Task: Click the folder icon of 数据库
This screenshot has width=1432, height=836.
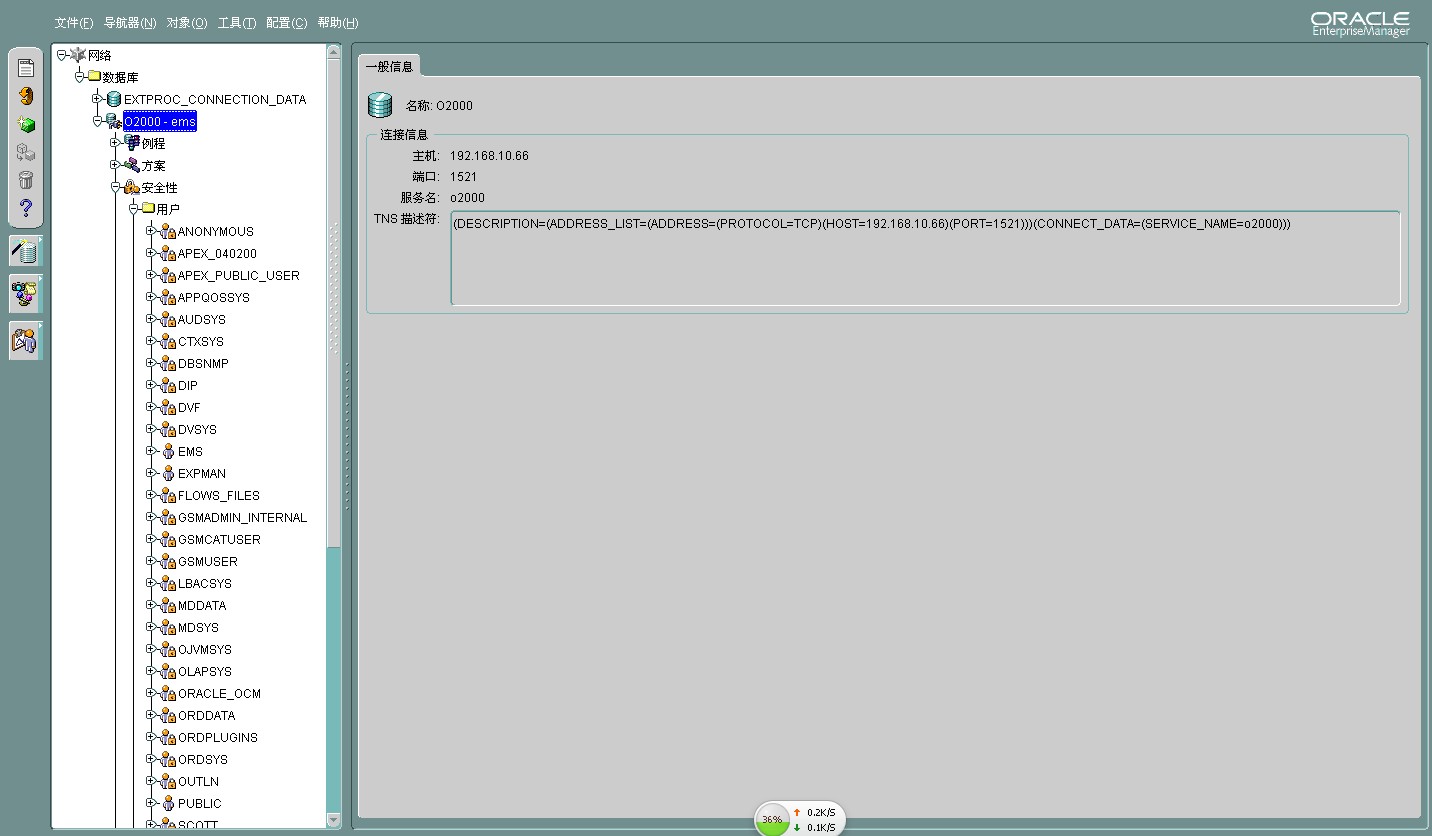Action: [94, 77]
